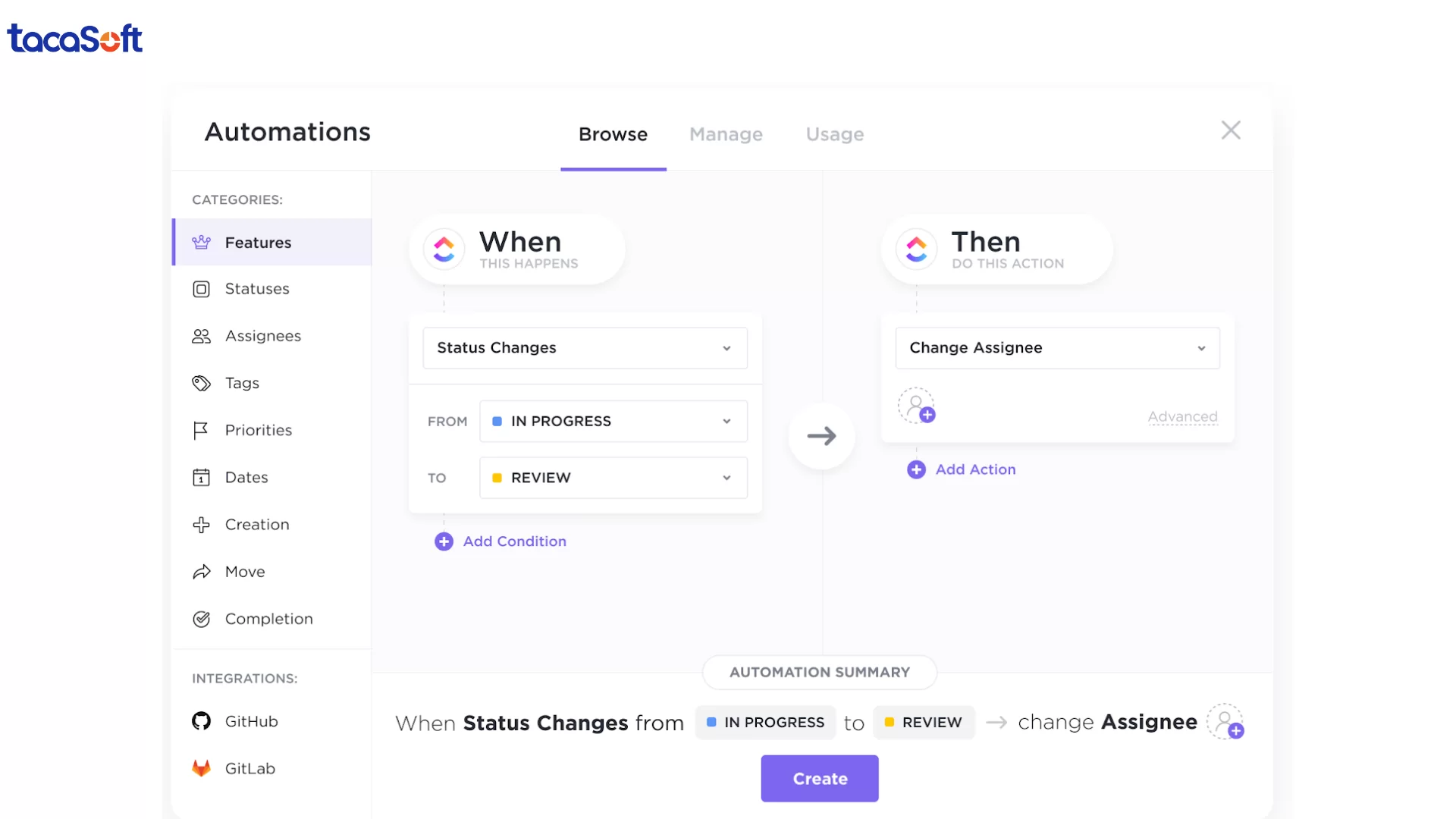1456x819 pixels.
Task: Click the GitLab fox icon
Action: click(201, 768)
